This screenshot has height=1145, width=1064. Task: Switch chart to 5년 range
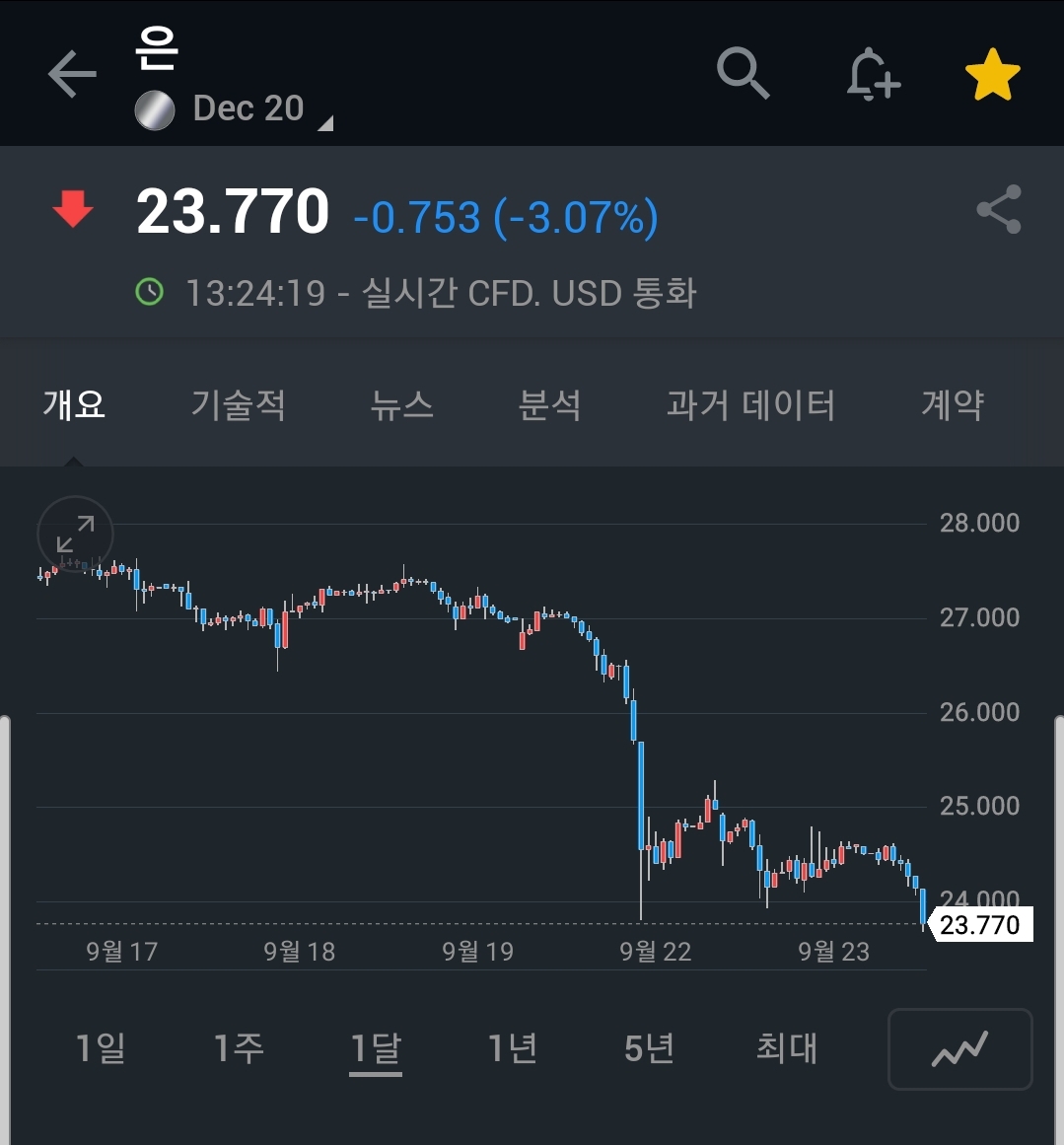pos(649,1048)
